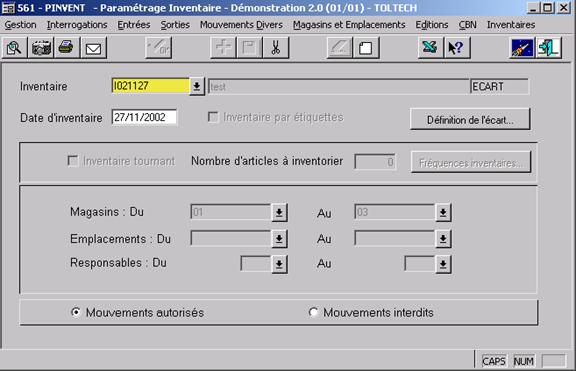Open the Interrogations menu
Image resolution: width=576 pixels, height=371 pixels.
tap(77, 25)
